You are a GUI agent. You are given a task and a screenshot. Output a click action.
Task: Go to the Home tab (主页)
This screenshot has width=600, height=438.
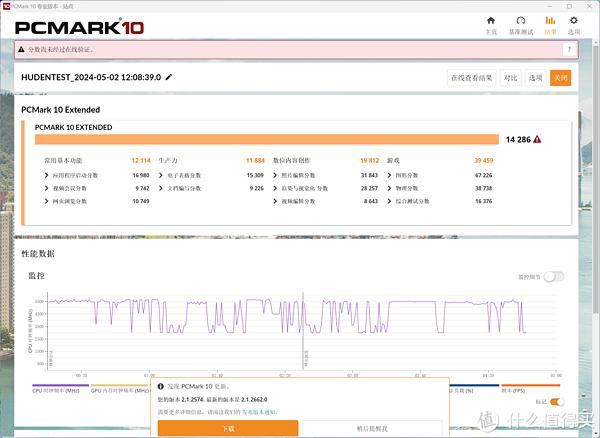coord(491,26)
